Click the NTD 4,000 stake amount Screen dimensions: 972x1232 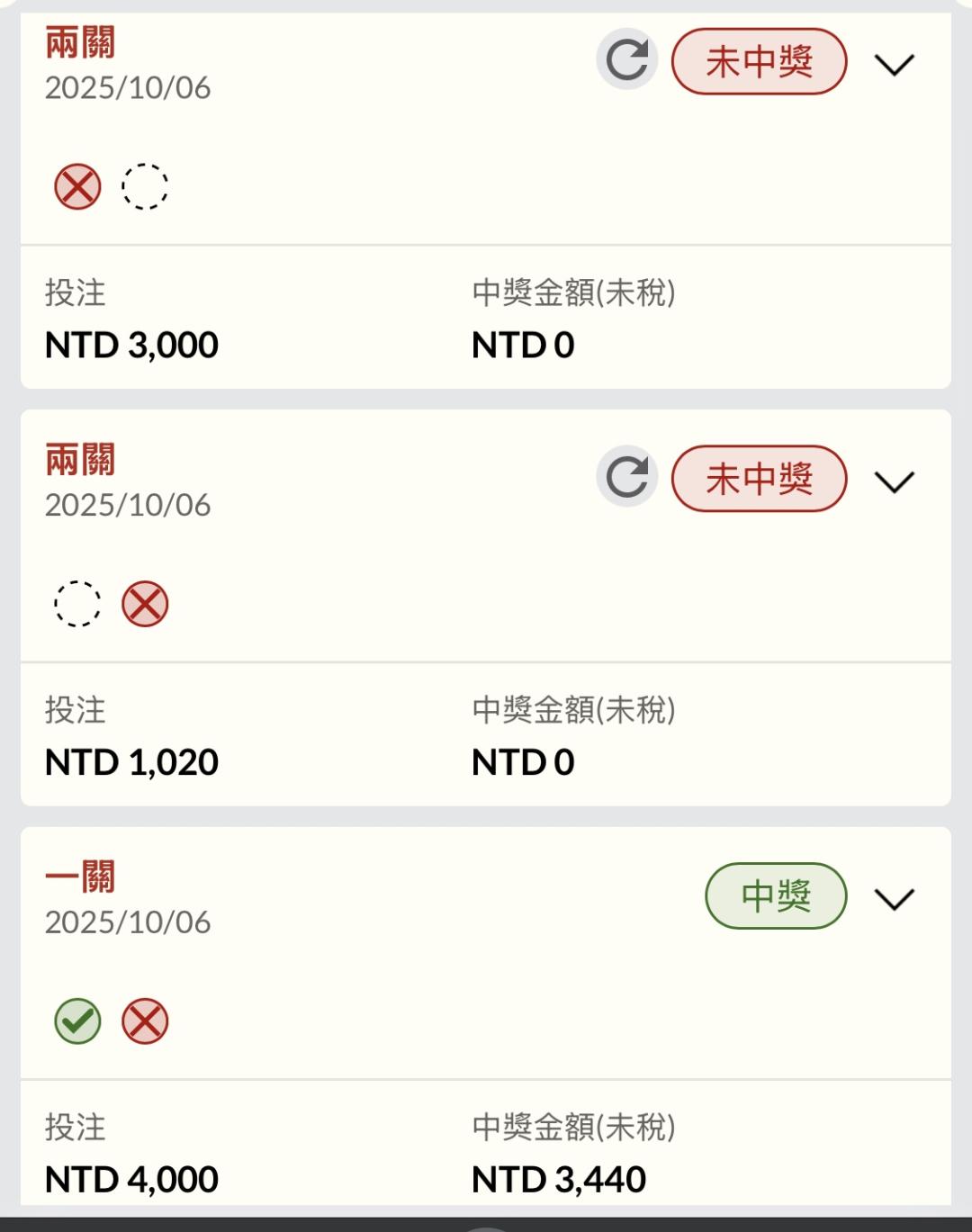click(x=131, y=1179)
